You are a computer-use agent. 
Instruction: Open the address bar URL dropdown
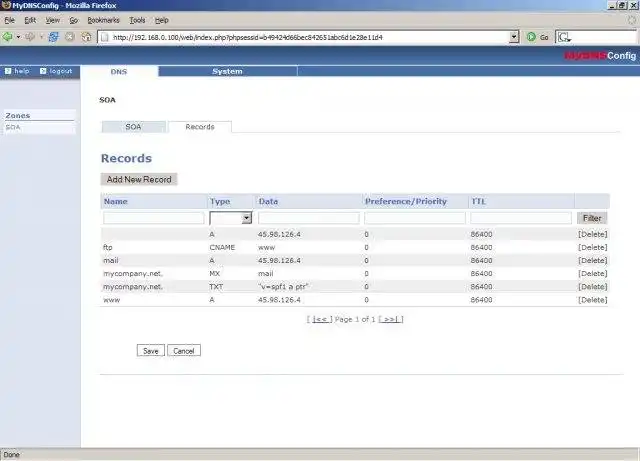coord(514,37)
